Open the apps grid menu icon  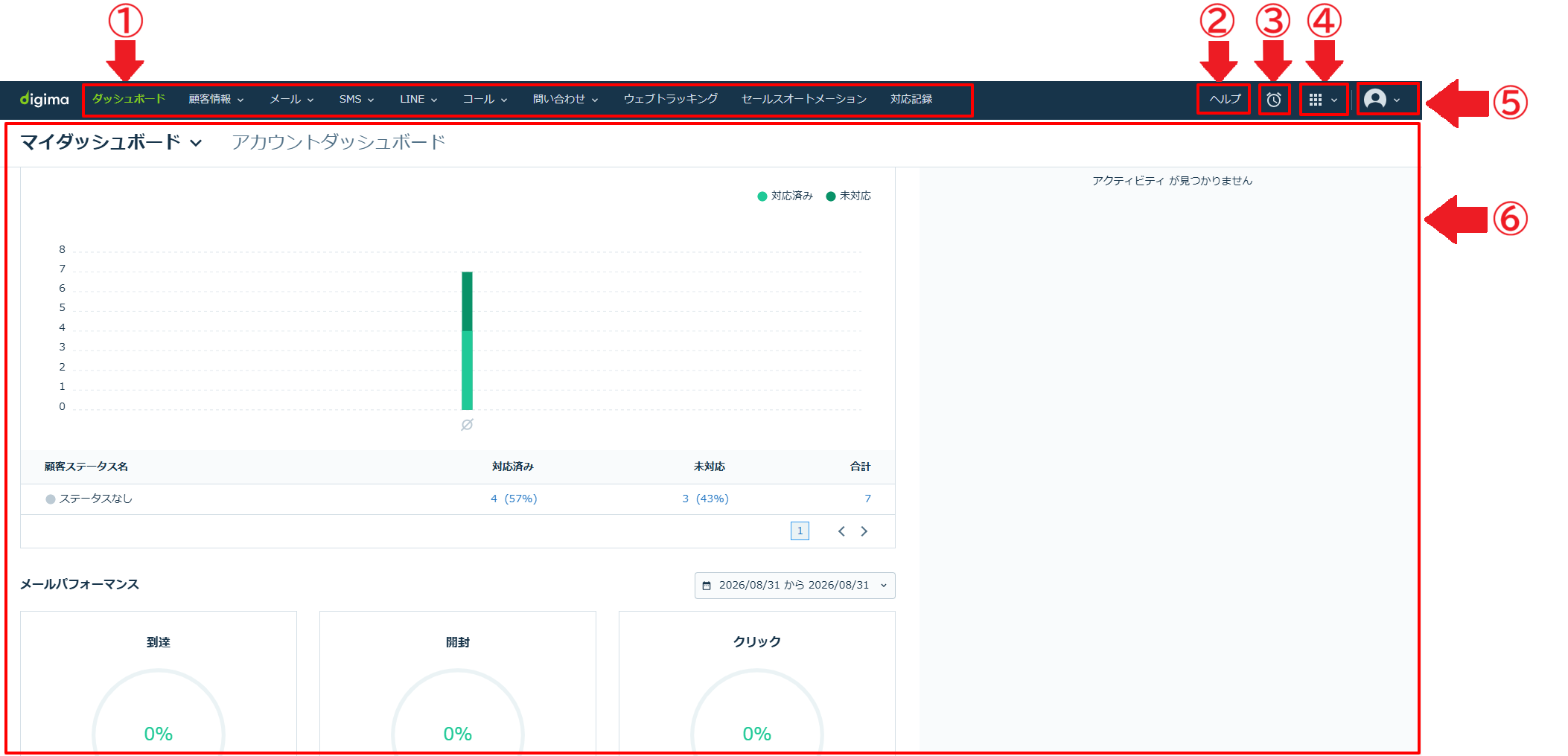point(1323,100)
